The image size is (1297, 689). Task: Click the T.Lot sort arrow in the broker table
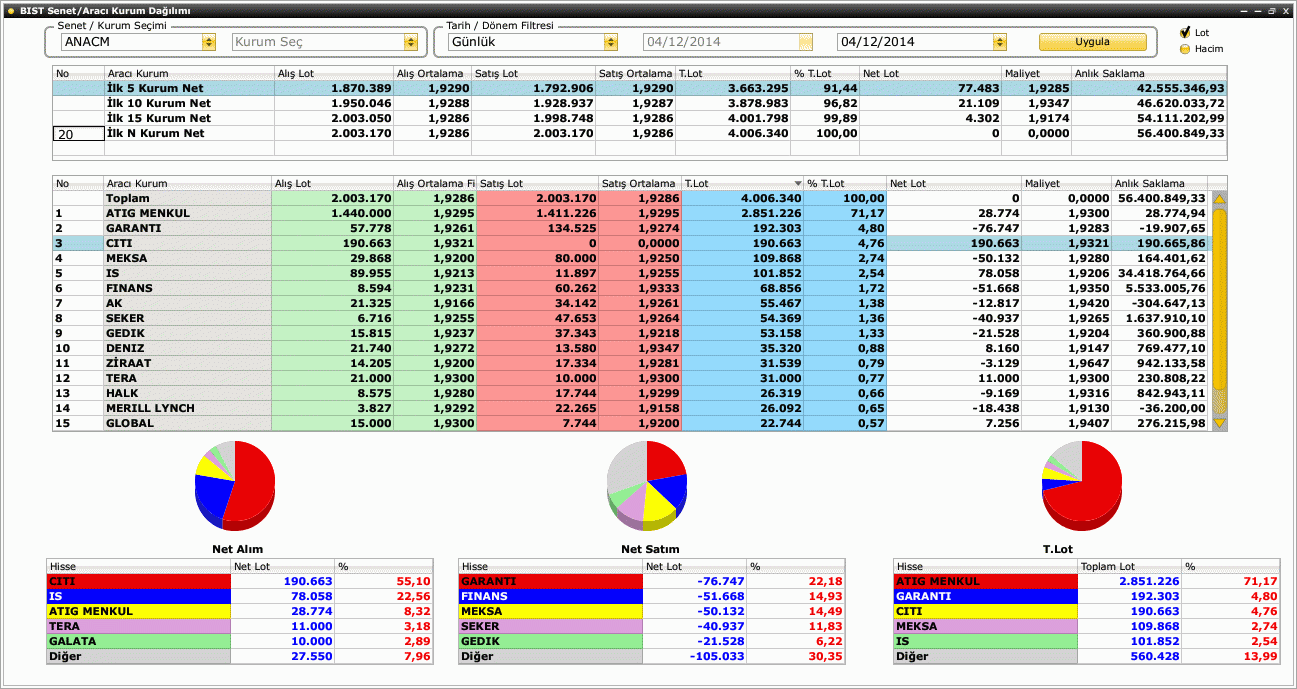click(797, 184)
